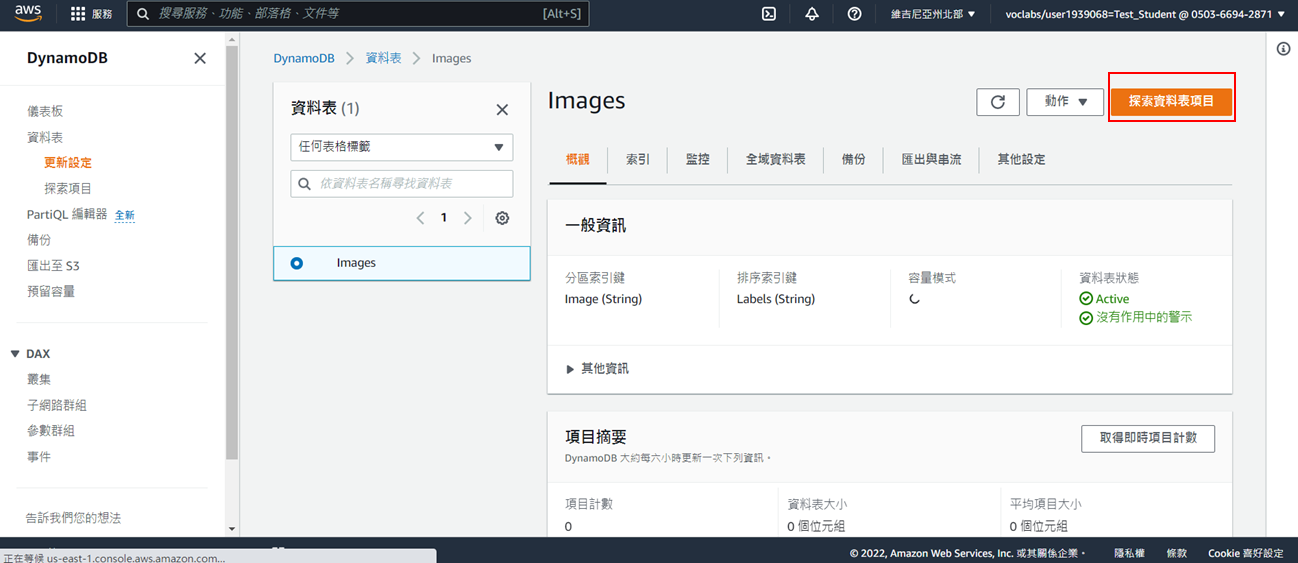1298x563 pixels.
Task: Open 隱私權 footer link
Action: tap(1129, 553)
